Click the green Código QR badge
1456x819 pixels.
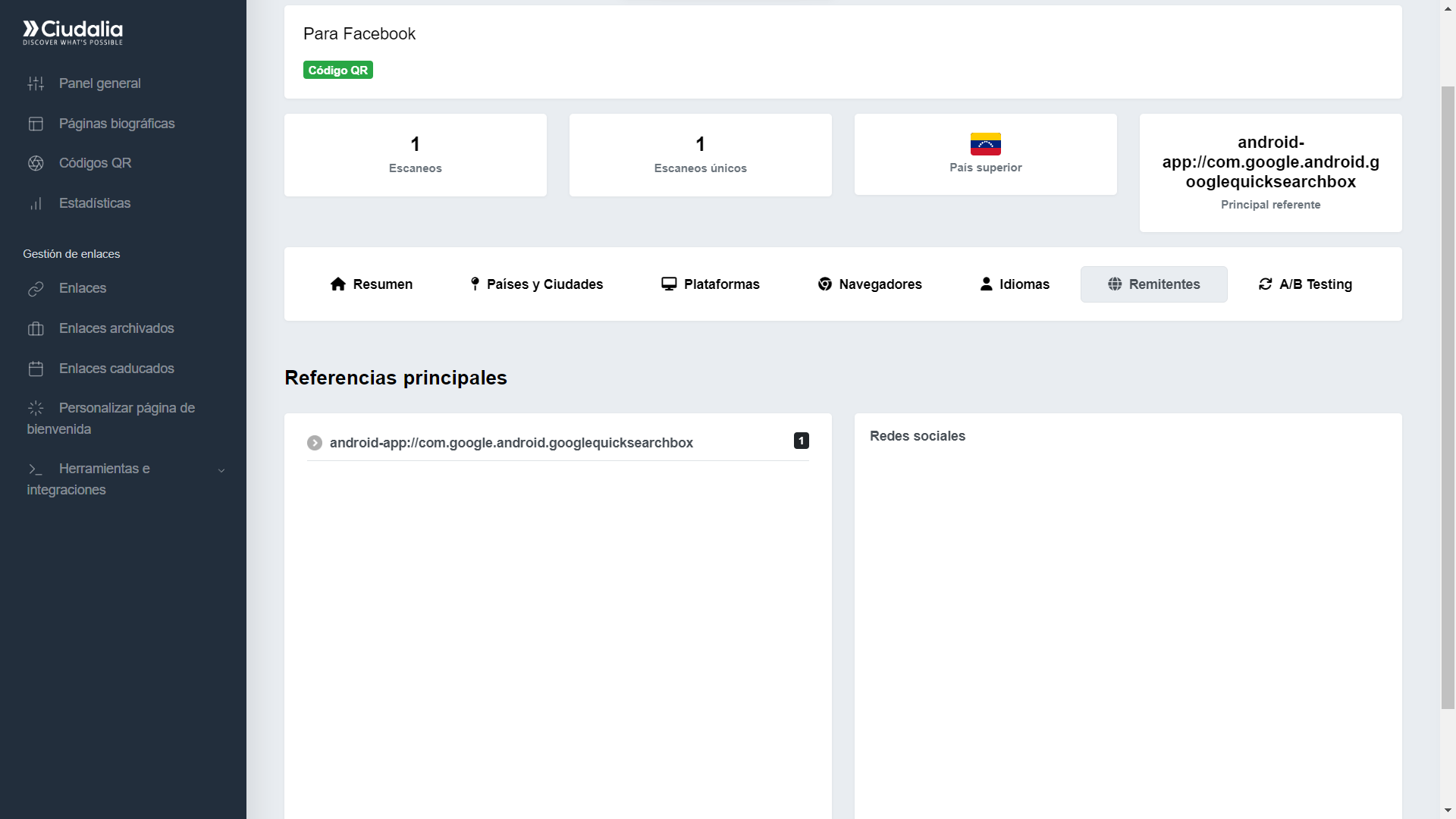[x=338, y=70]
